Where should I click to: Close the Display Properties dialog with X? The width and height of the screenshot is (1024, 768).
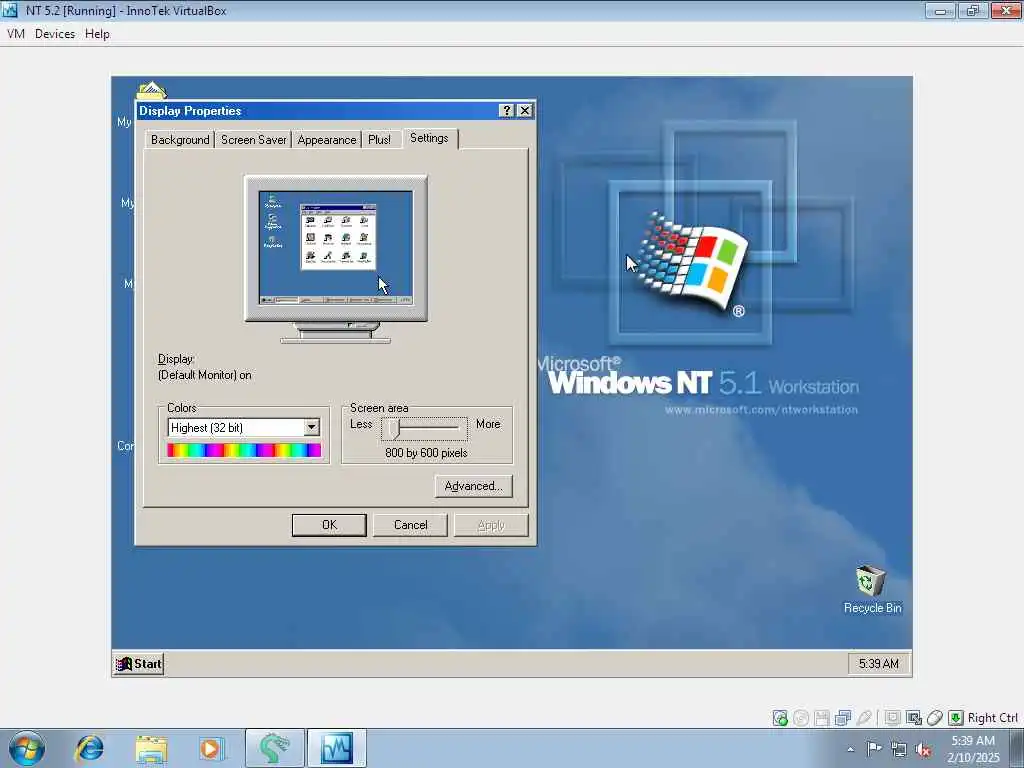point(524,110)
